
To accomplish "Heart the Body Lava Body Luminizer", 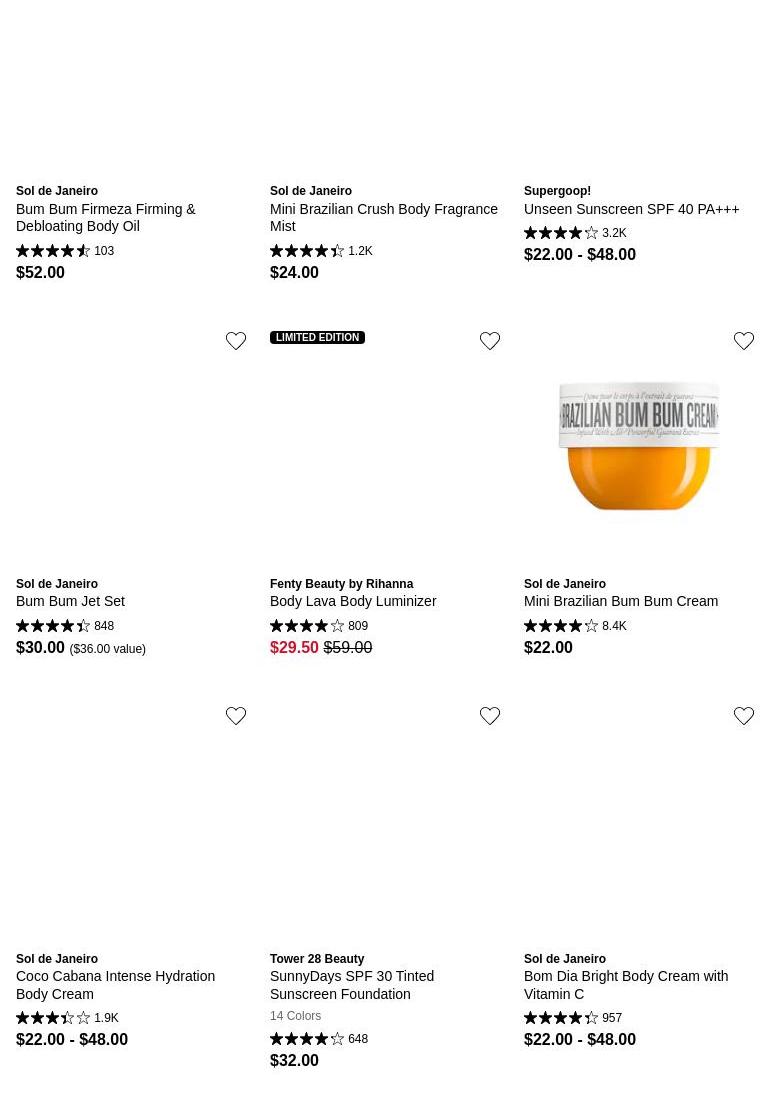I will (x=490, y=341).
